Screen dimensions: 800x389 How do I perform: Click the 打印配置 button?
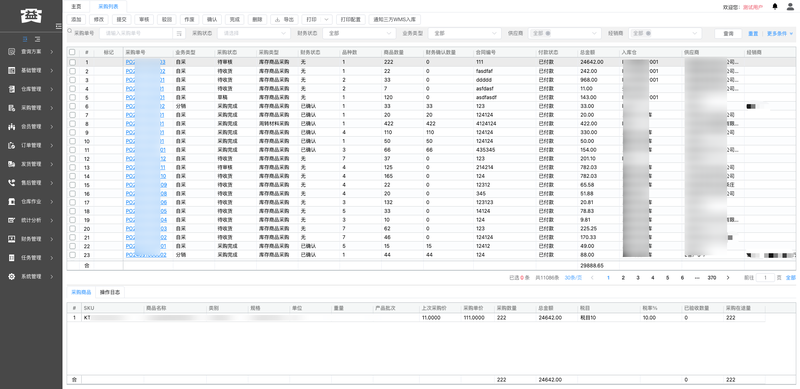point(351,19)
